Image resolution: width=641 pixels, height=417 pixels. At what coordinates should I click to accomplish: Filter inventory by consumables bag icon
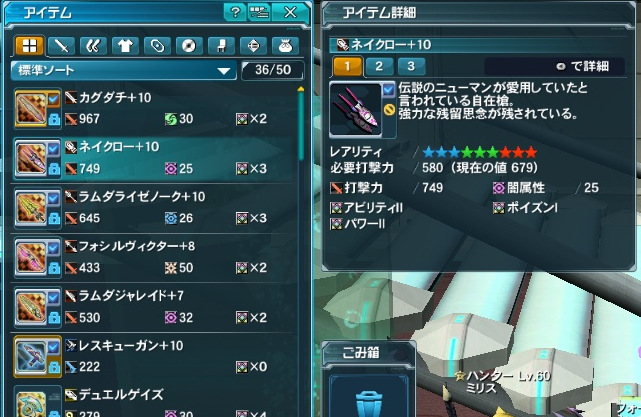[x=285, y=46]
